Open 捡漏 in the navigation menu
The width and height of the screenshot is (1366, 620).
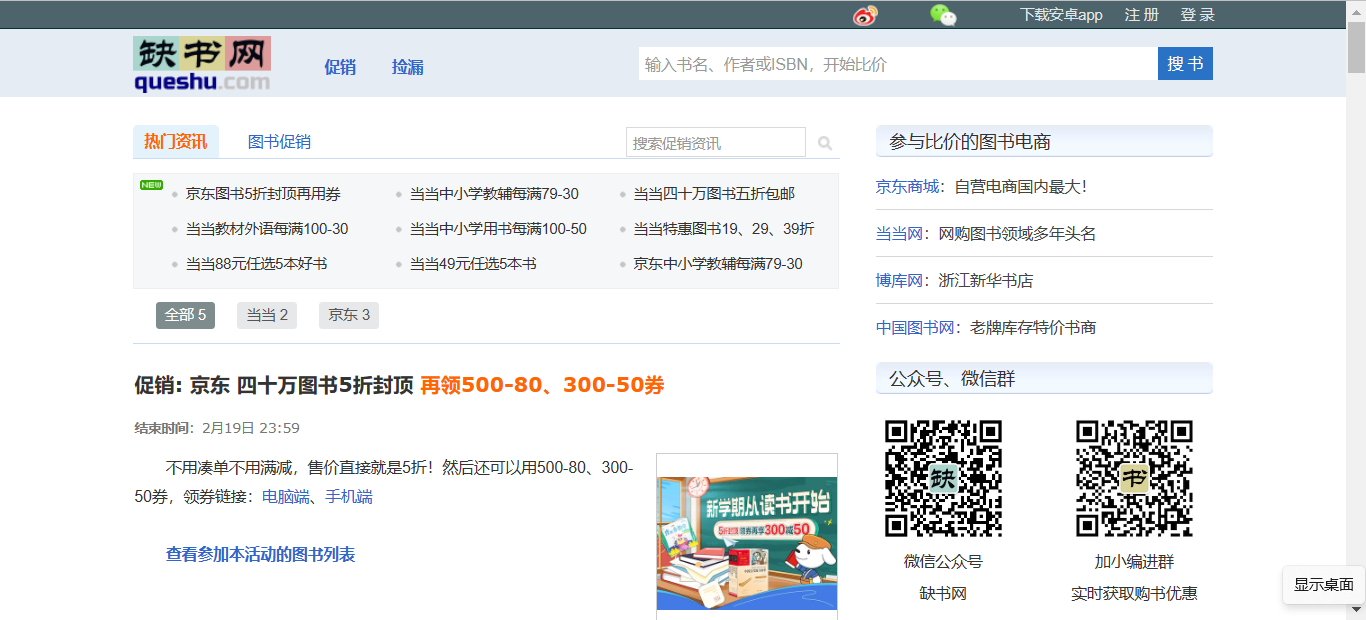[x=408, y=67]
